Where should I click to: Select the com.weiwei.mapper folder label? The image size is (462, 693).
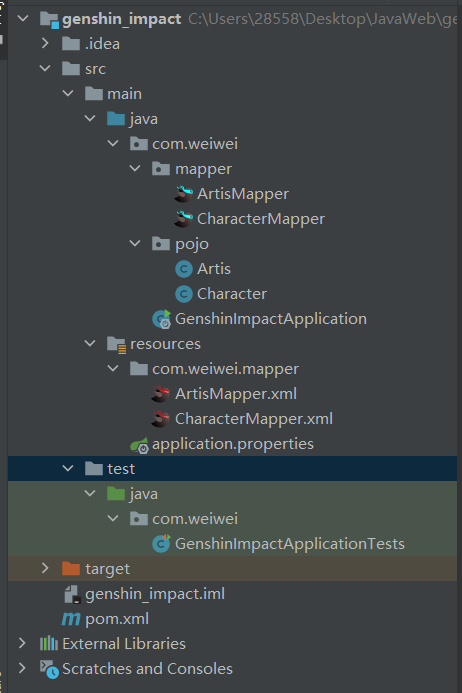click(225, 369)
